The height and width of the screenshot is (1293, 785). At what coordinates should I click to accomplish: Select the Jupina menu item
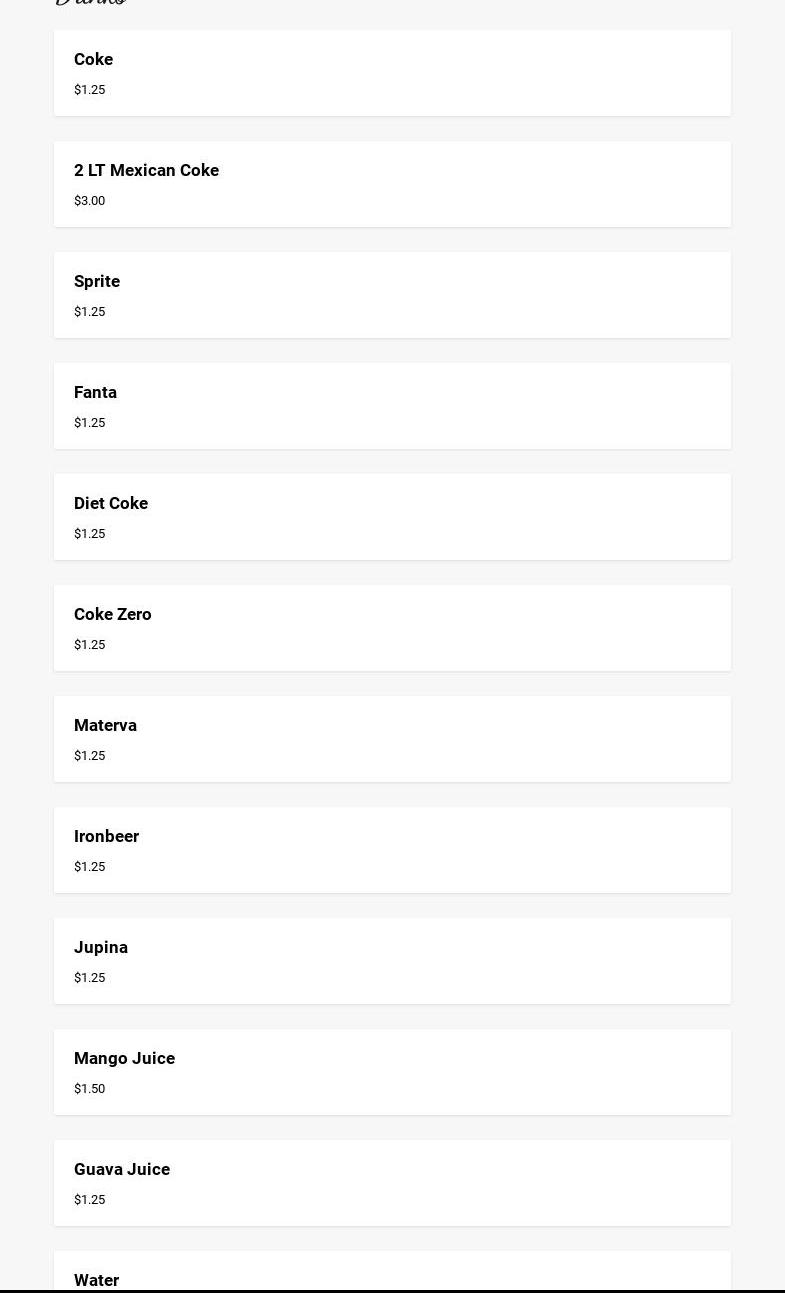pyautogui.click(x=101, y=948)
